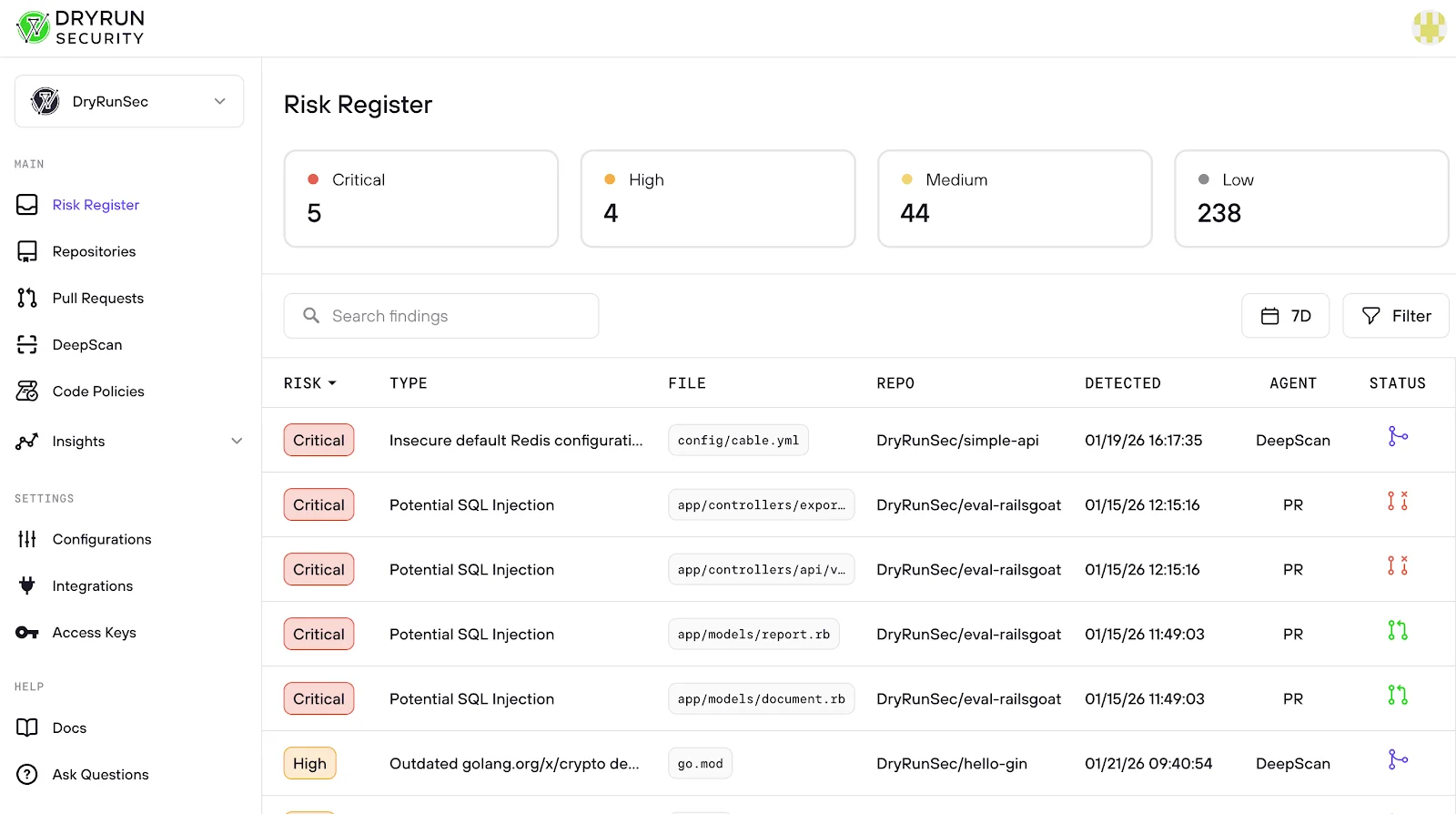Click the app/models/document.rb file chip
The width and height of the screenshot is (1456, 814).
coord(761,698)
